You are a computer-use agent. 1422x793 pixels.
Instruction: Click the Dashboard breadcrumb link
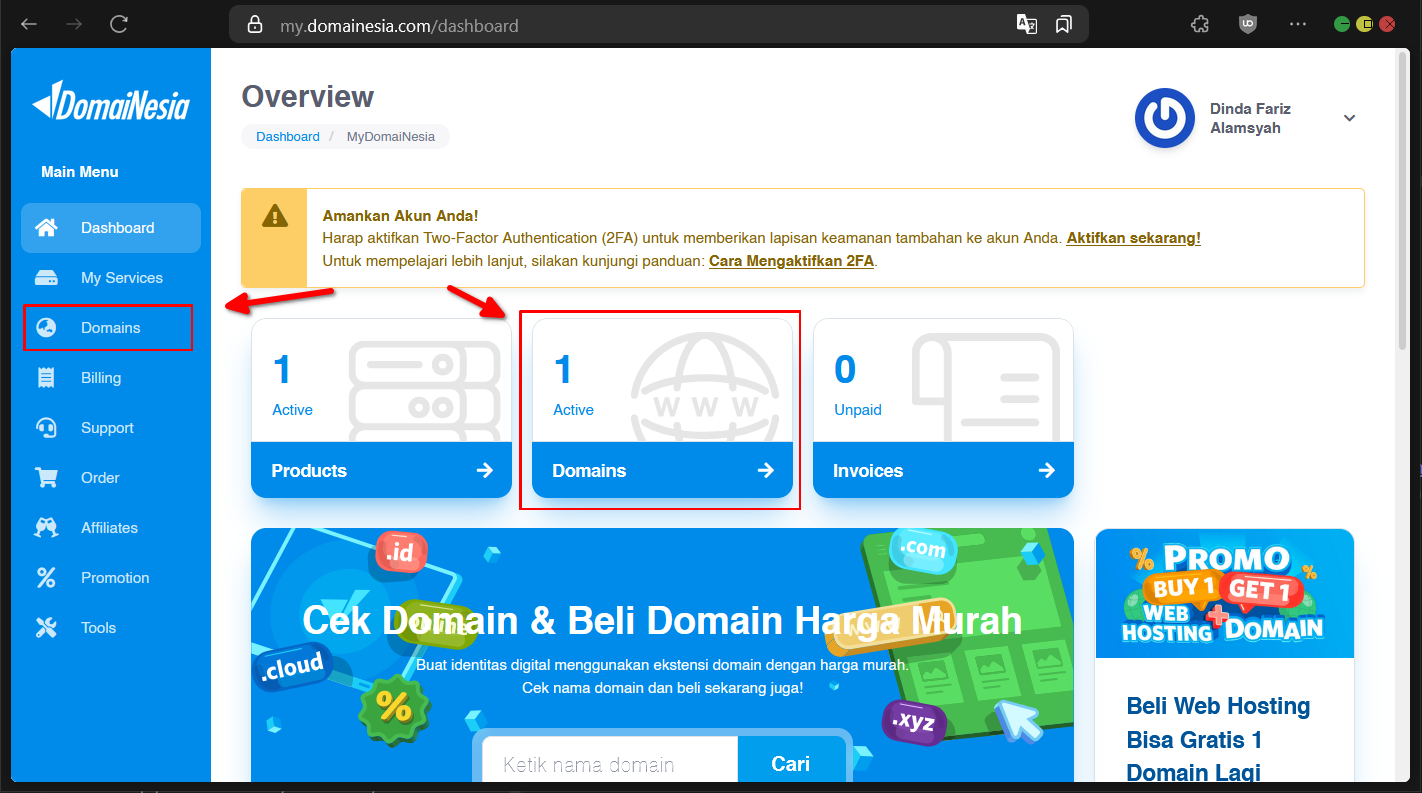[288, 137]
